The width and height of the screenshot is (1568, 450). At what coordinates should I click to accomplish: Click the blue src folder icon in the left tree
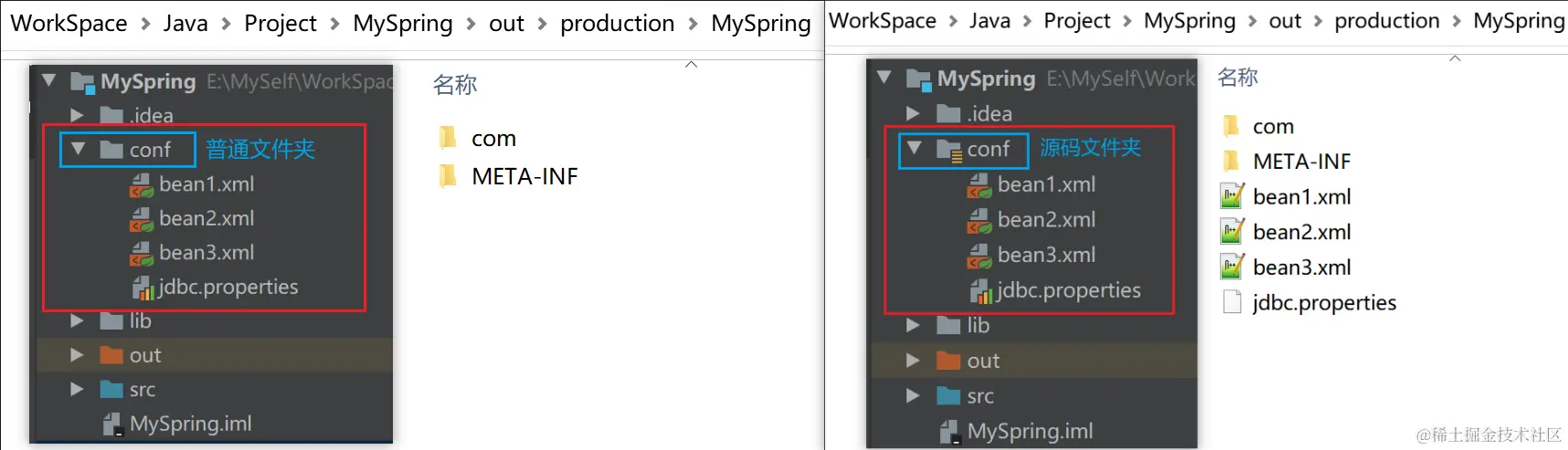(x=111, y=390)
